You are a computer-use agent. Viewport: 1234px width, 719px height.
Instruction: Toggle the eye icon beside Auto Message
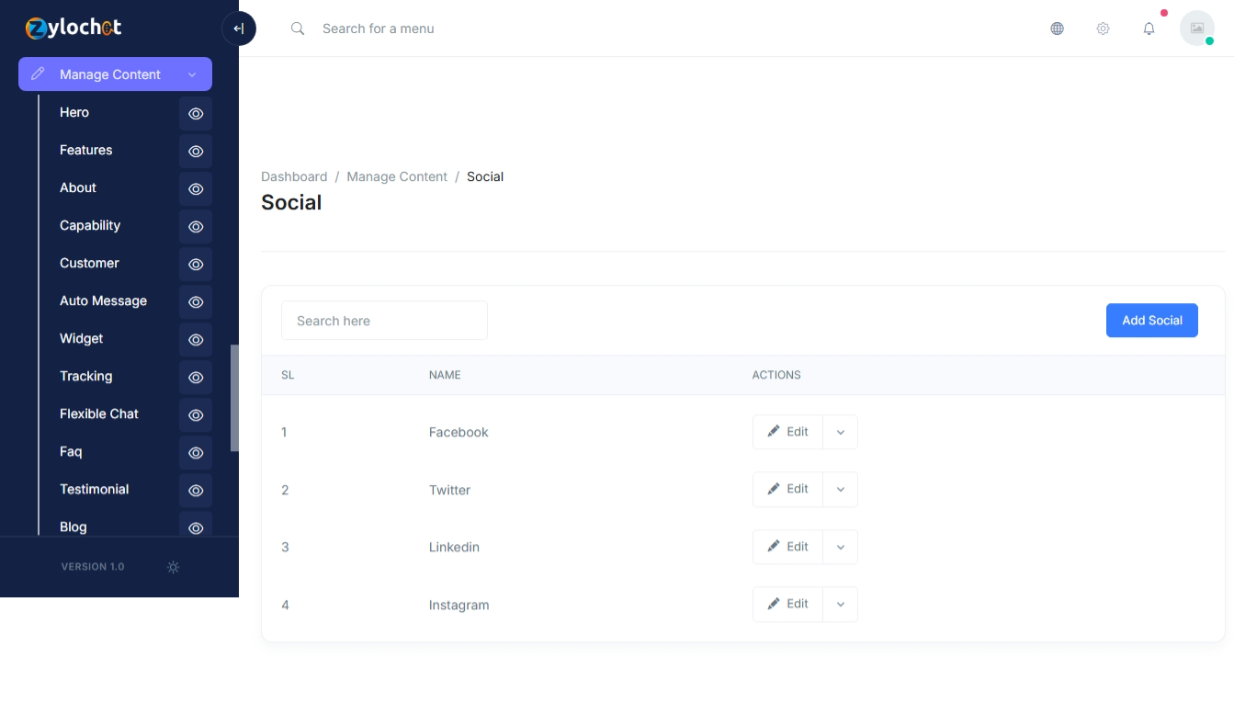196,302
